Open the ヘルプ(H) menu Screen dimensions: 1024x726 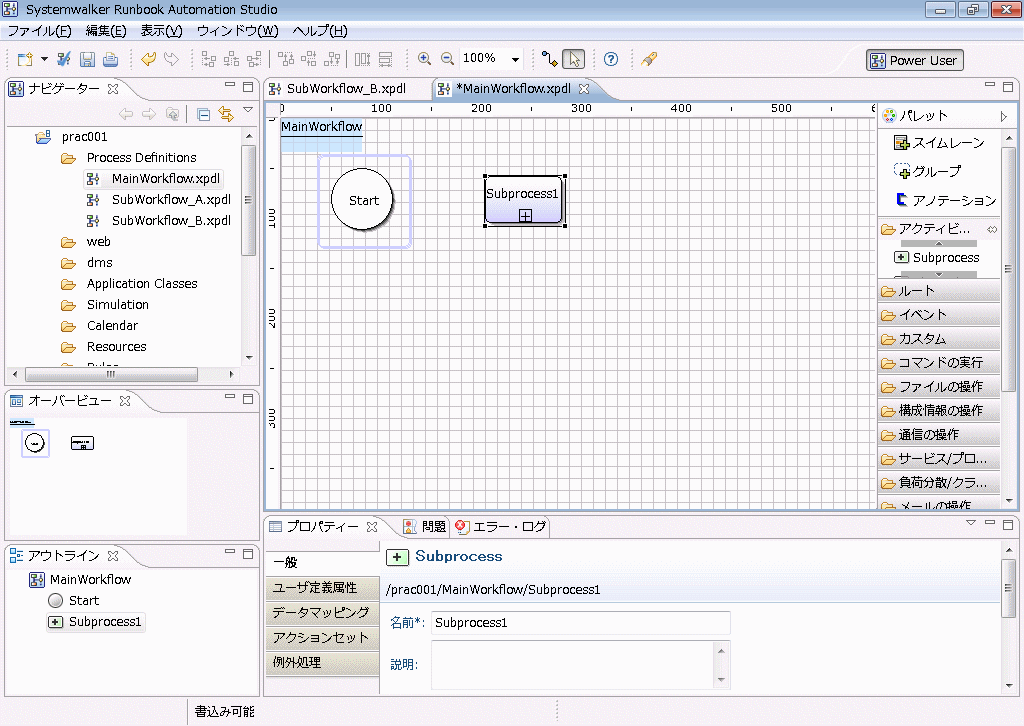320,31
